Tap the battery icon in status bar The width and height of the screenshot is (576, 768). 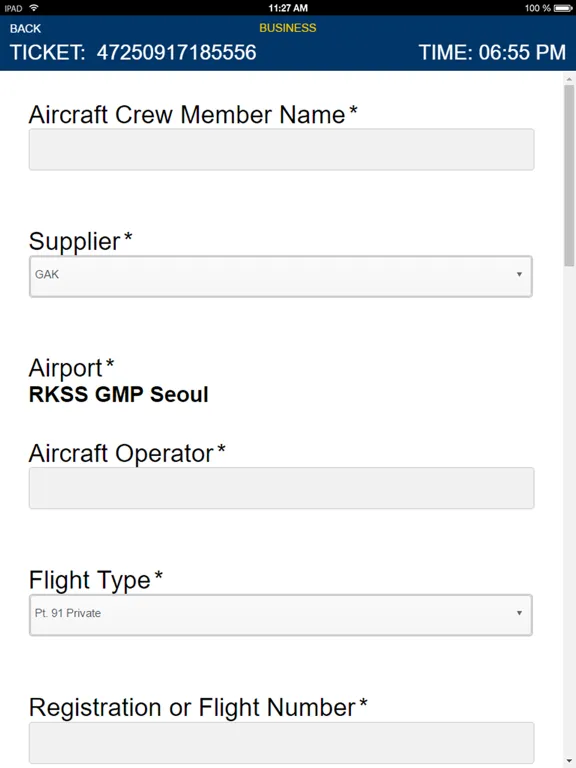pyautogui.click(x=563, y=8)
